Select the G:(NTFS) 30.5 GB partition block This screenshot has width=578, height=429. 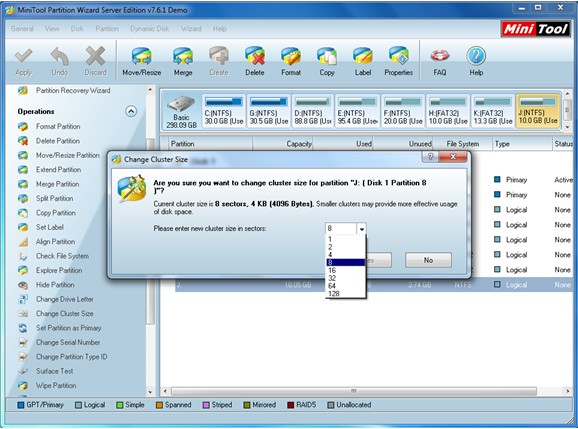click(269, 111)
